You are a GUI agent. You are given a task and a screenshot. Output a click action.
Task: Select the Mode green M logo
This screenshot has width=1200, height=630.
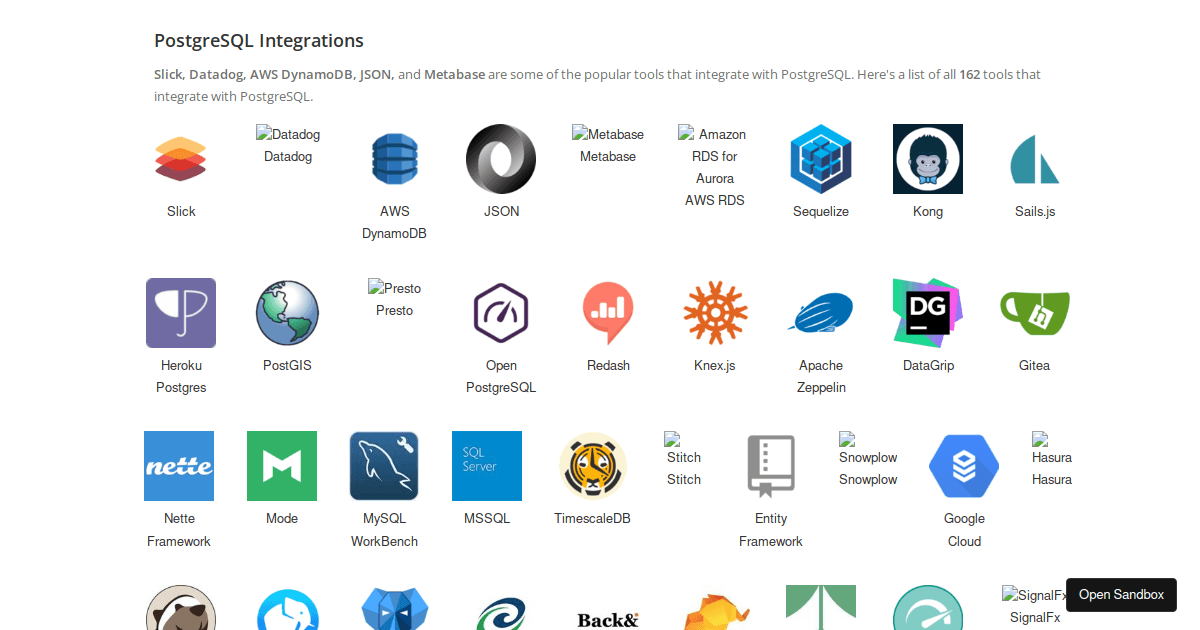point(281,465)
